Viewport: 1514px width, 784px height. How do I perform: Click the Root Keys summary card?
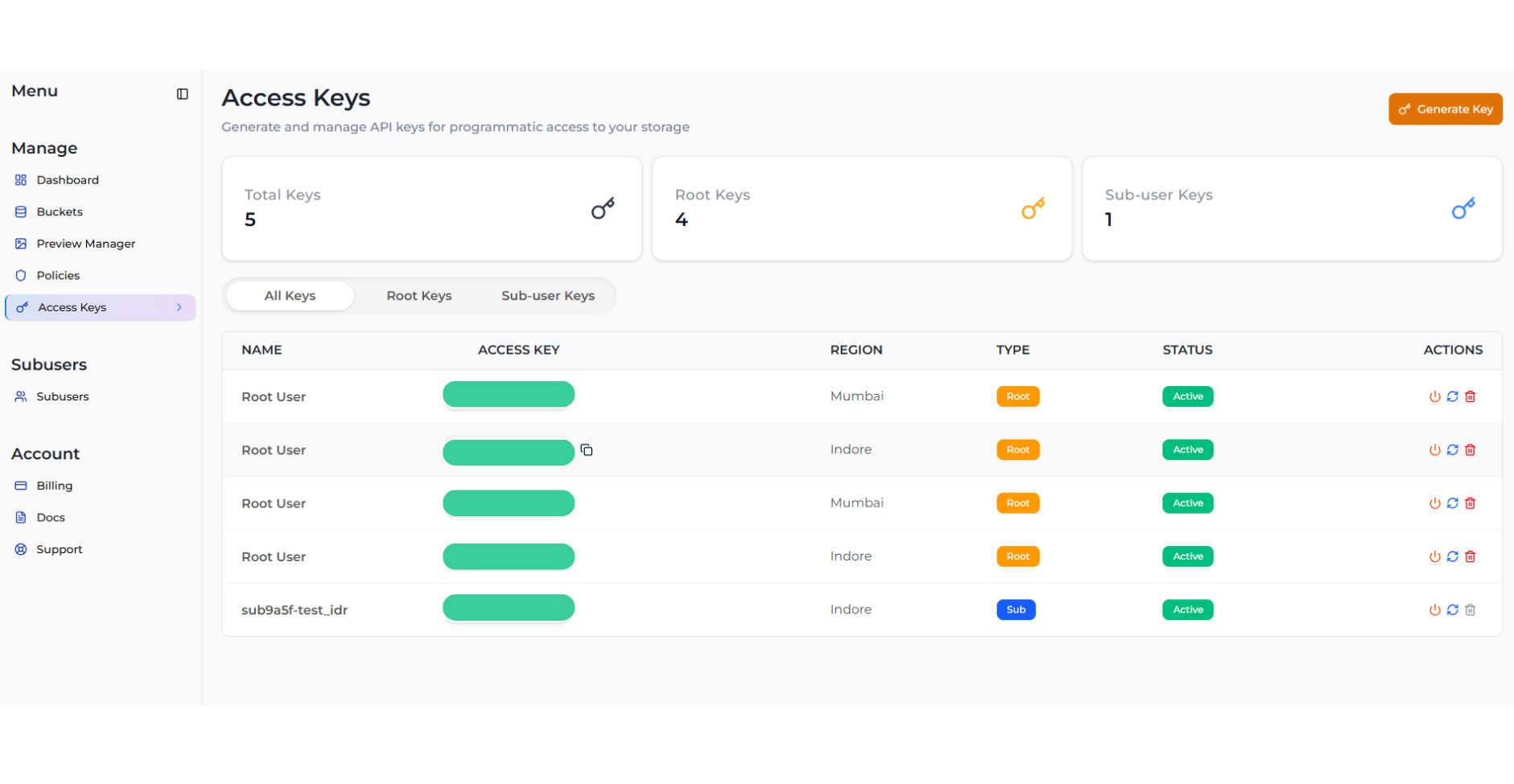[862, 208]
